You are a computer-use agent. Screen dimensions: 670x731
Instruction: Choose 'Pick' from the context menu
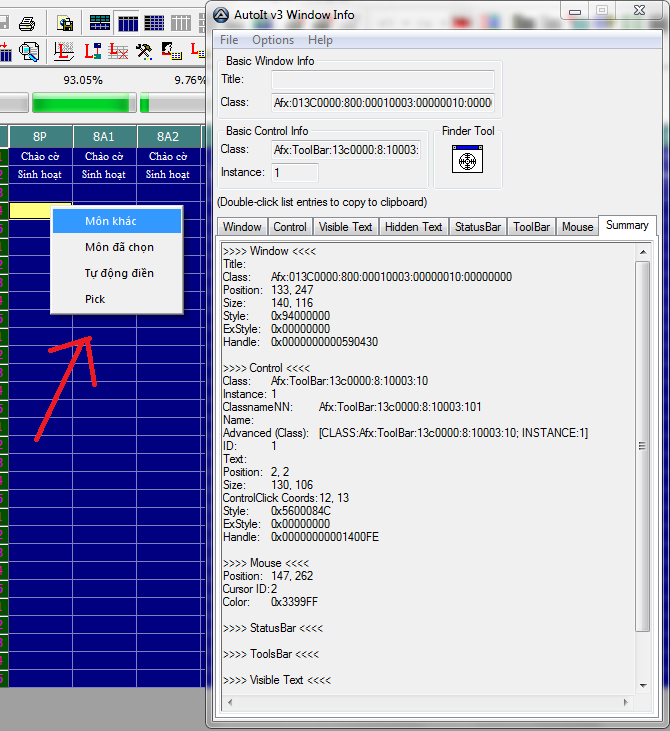pos(117,299)
